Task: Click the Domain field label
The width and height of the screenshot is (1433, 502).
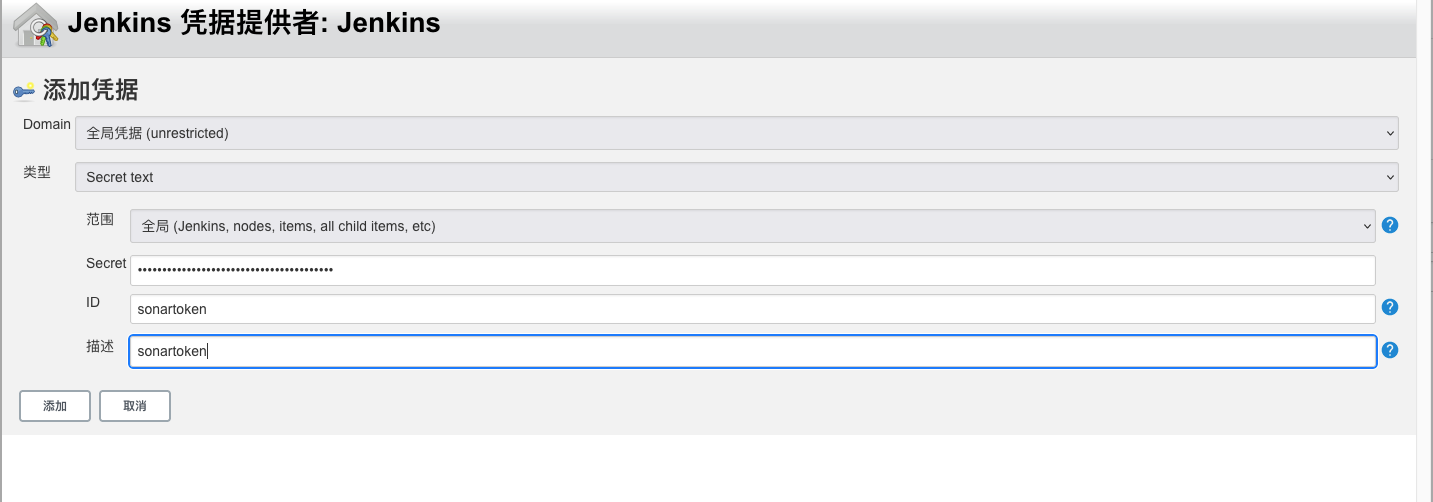Action: [47, 125]
